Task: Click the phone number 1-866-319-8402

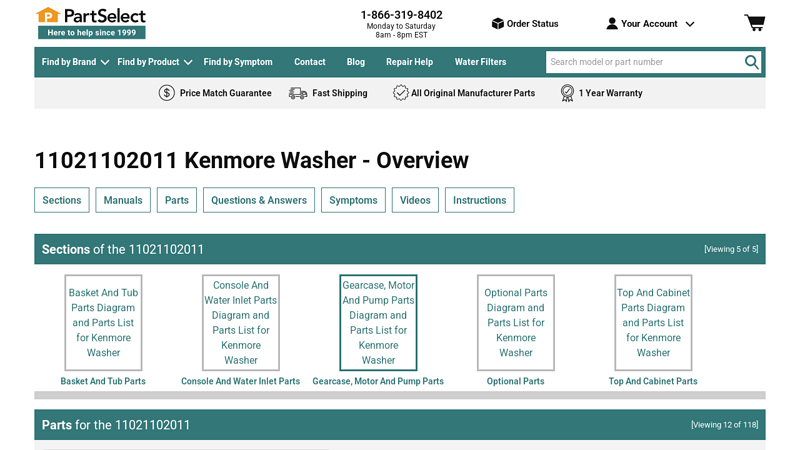Action: pos(402,15)
